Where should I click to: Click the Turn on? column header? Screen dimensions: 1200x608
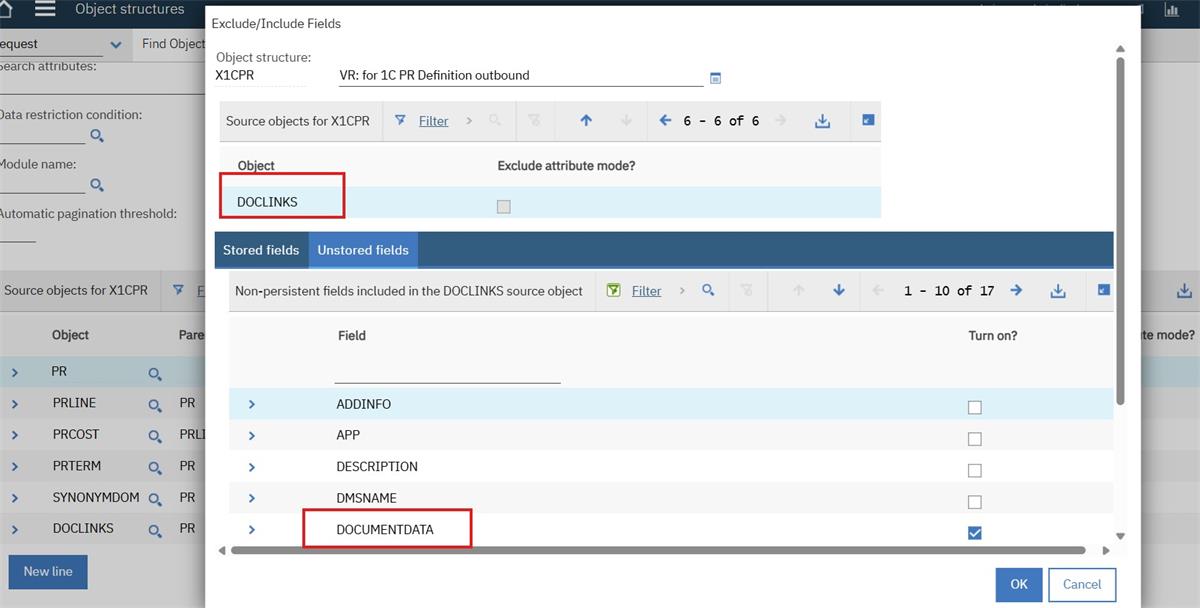click(993, 336)
